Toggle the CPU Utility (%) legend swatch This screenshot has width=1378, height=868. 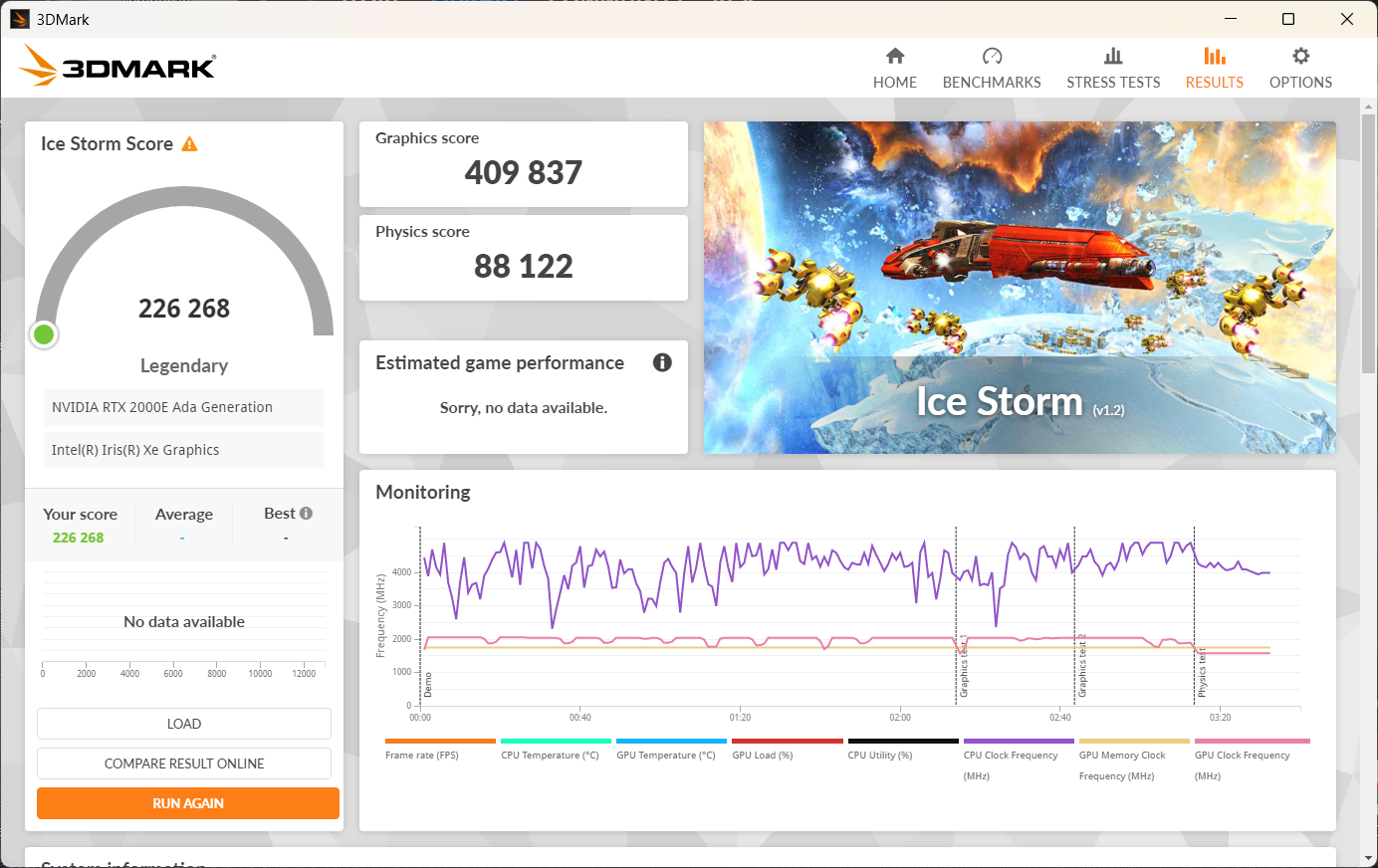(903, 742)
